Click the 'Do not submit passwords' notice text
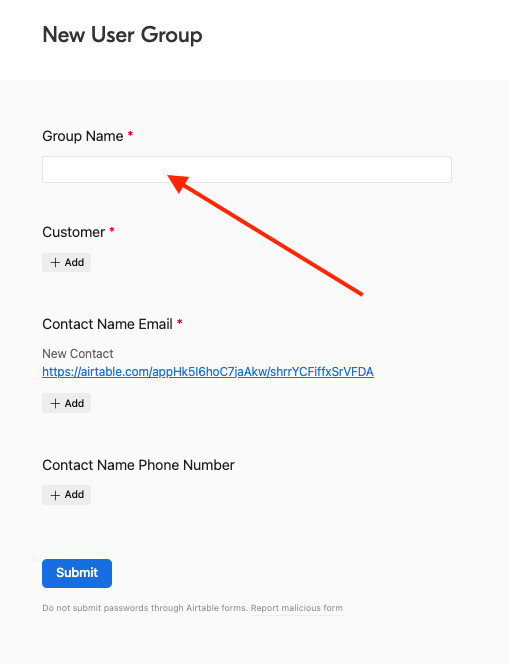 [145, 608]
